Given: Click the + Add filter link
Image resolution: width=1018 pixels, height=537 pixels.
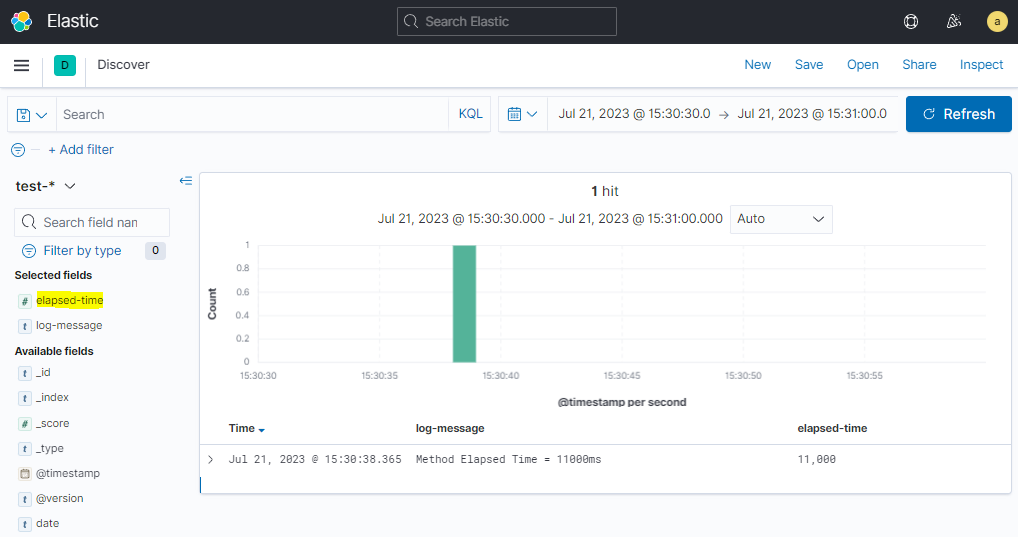Looking at the screenshot, I should [x=81, y=150].
